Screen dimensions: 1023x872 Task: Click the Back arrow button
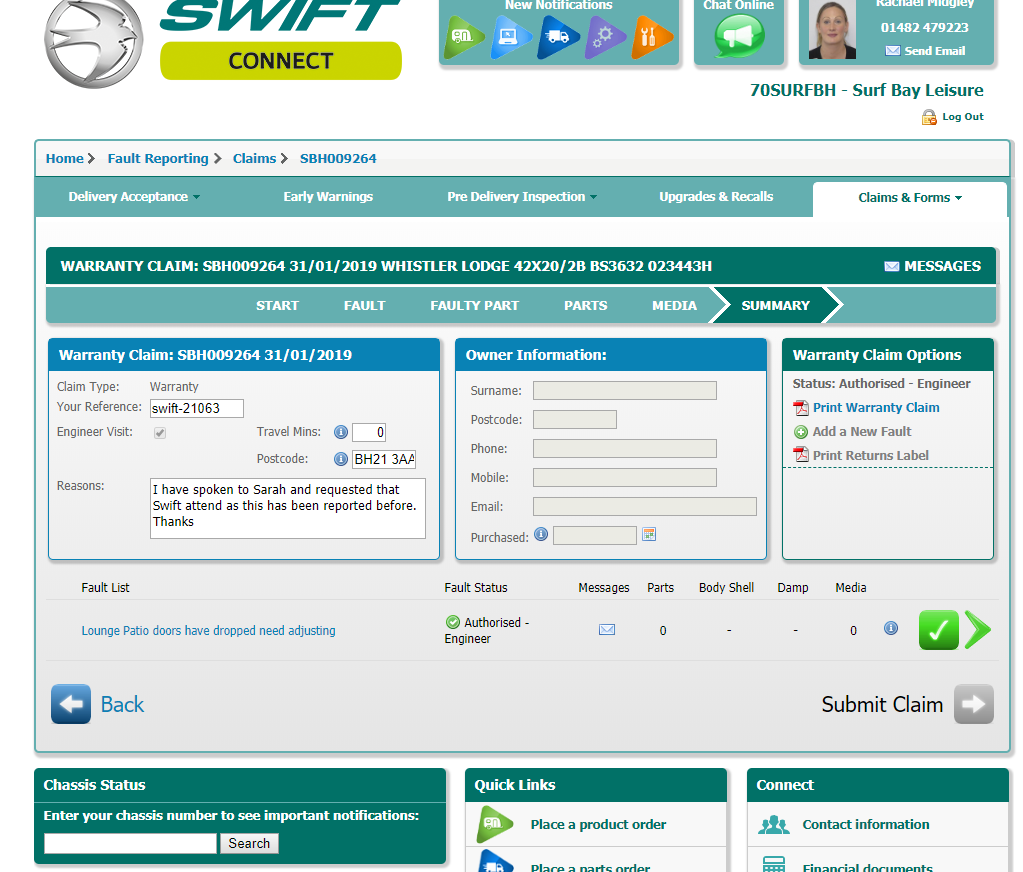(71, 704)
